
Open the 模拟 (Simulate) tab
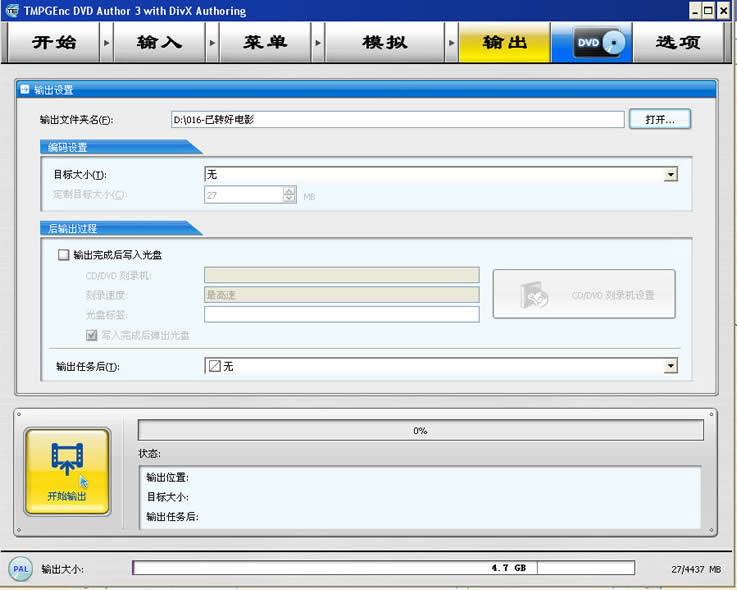click(384, 42)
